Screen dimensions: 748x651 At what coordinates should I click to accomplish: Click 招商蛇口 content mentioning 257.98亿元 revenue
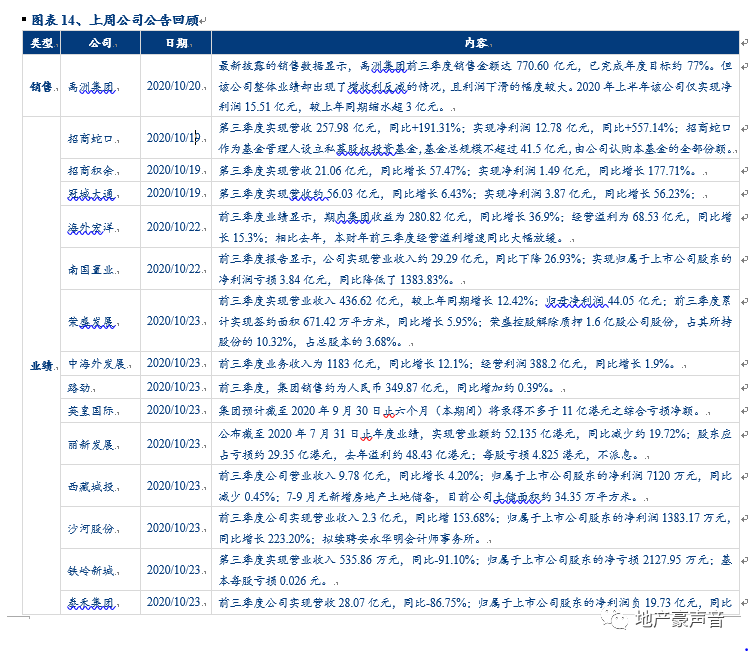[475, 138]
